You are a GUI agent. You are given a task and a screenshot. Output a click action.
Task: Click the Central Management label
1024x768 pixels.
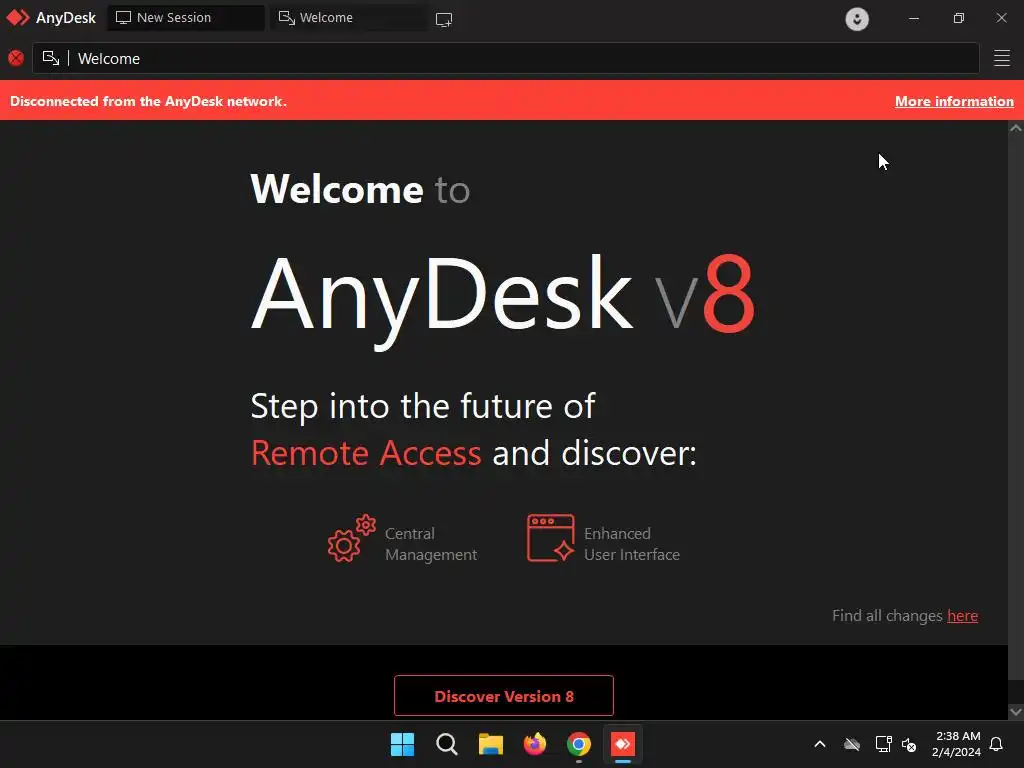click(x=431, y=544)
